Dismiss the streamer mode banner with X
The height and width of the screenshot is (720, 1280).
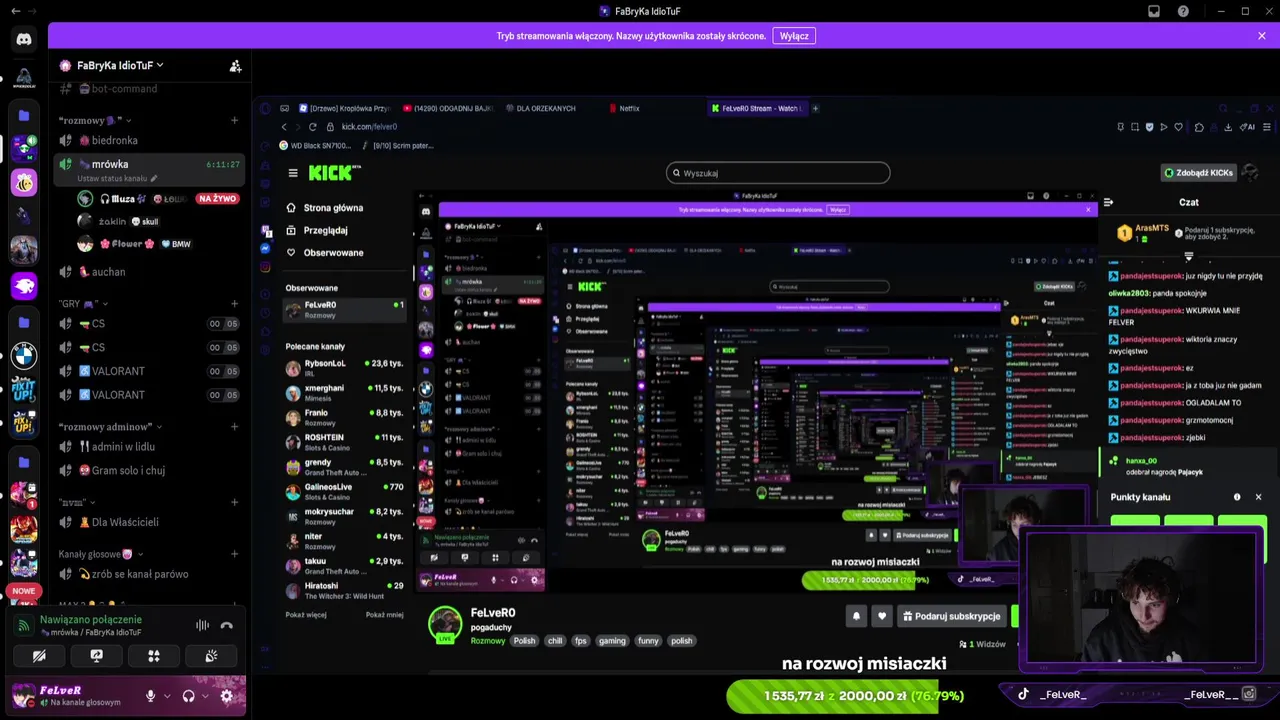pos(1262,36)
